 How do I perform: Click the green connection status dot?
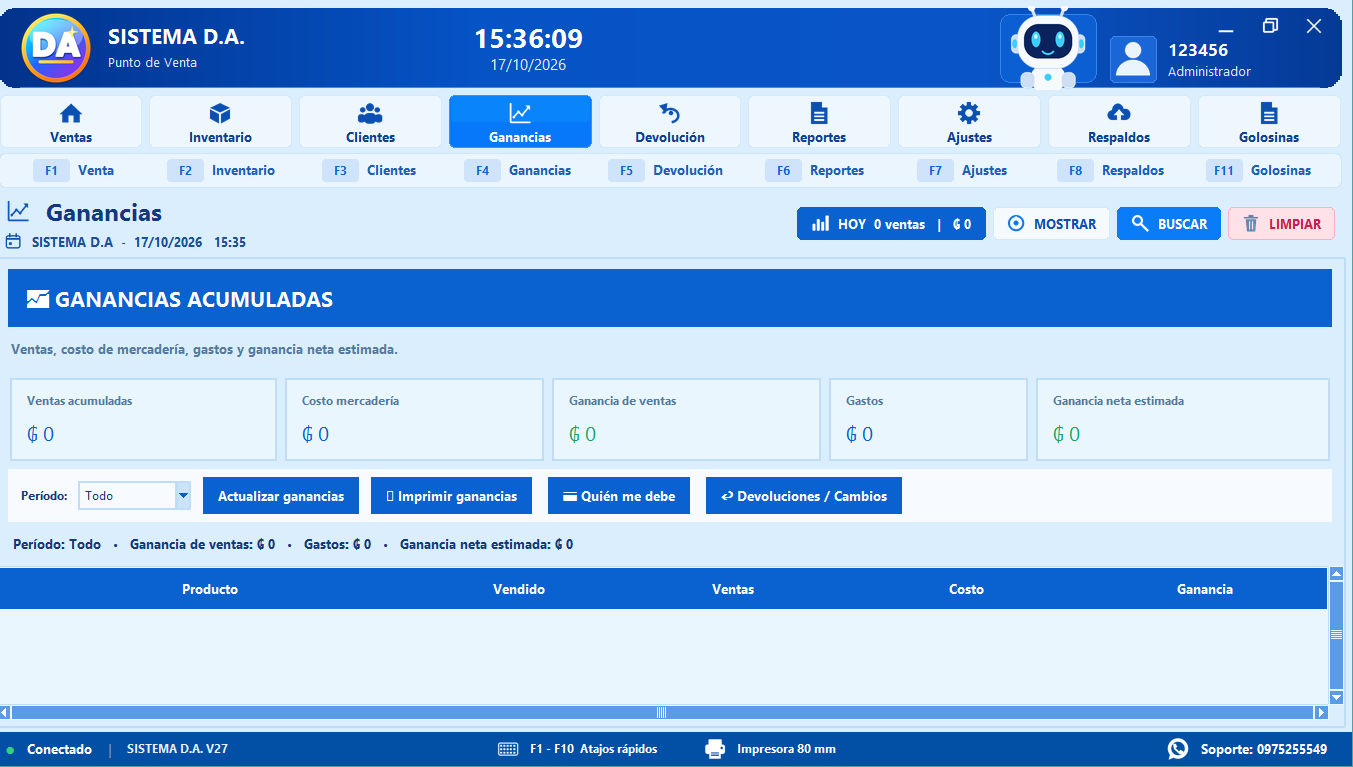pos(10,750)
